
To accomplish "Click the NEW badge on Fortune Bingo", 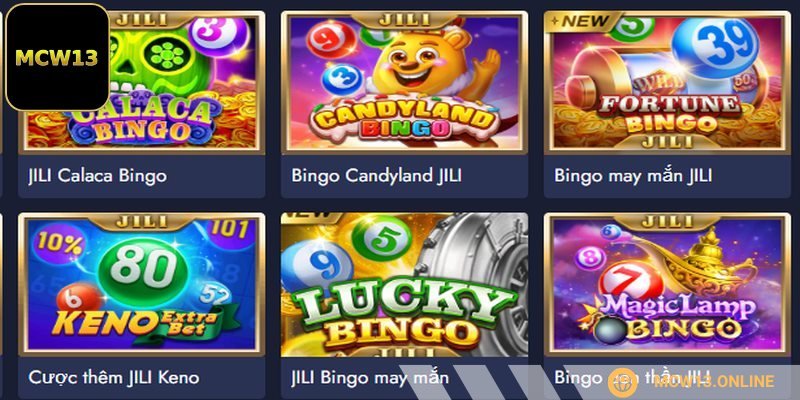I will click(x=579, y=21).
